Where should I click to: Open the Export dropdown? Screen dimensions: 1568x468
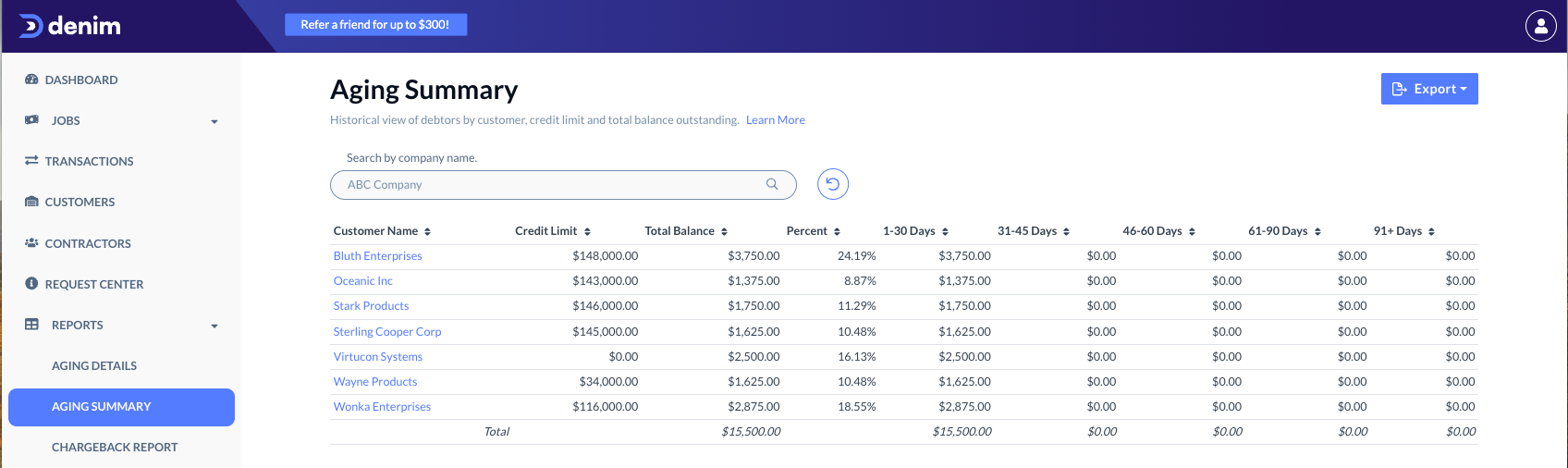click(x=1429, y=89)
